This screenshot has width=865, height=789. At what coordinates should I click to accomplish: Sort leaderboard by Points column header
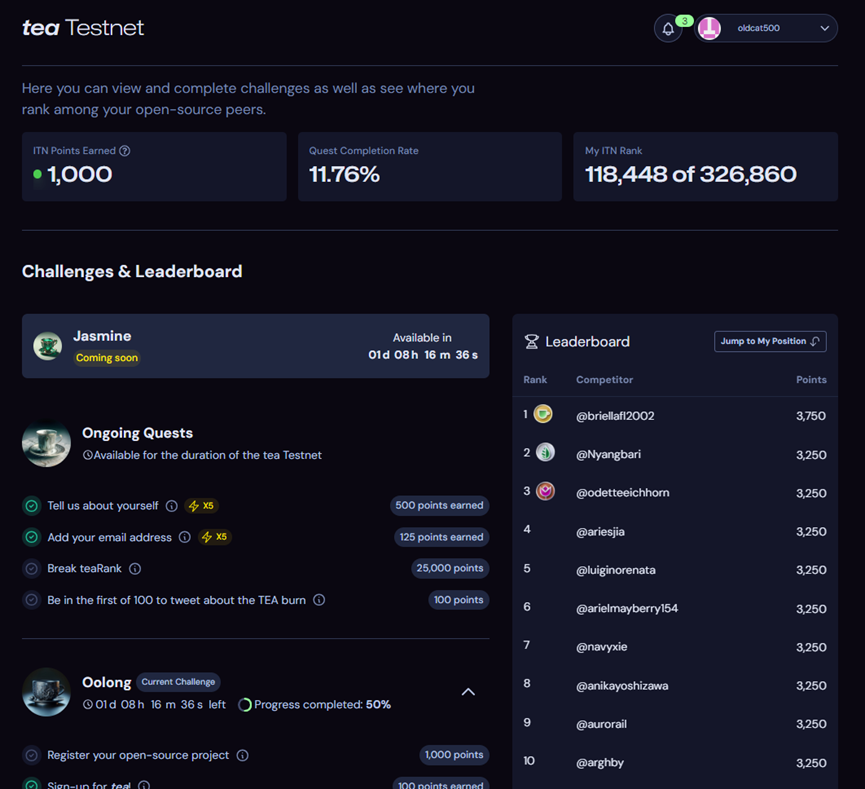pyautogui.click(x=810, y=380)
